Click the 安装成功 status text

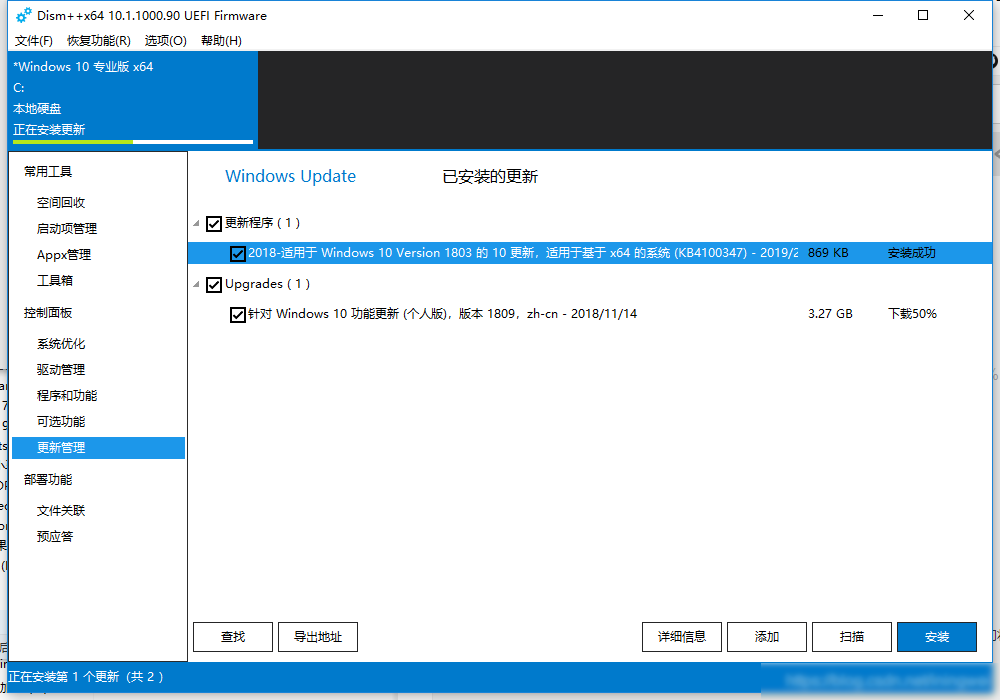point(911,253)
